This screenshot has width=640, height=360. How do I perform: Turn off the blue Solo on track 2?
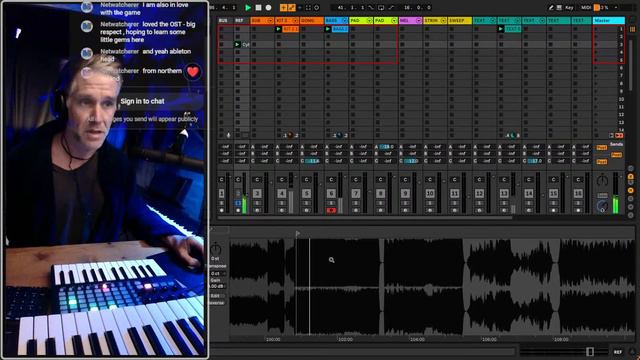tap(238, 203)
